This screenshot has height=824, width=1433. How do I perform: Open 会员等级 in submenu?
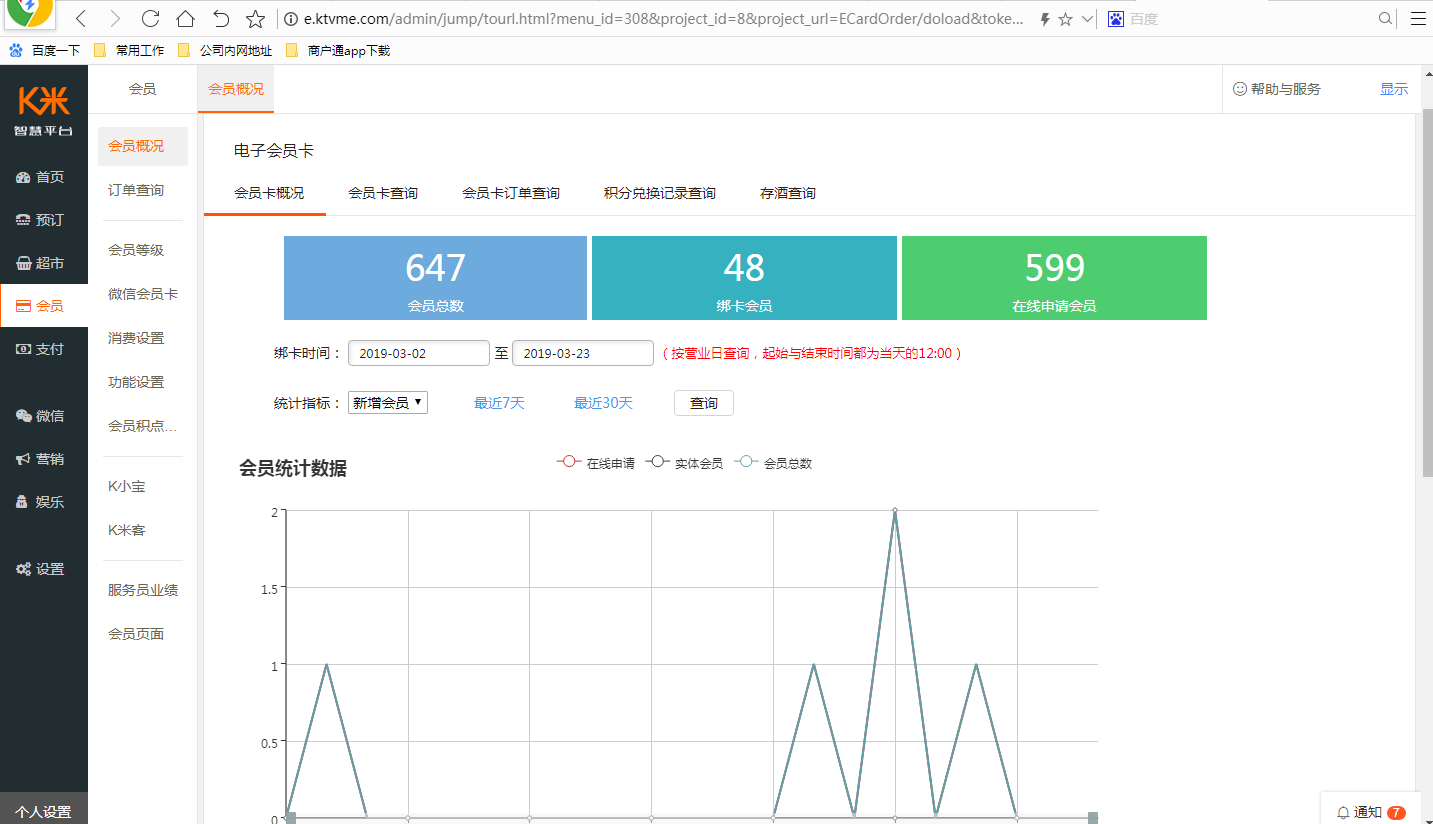coord(136,250)
